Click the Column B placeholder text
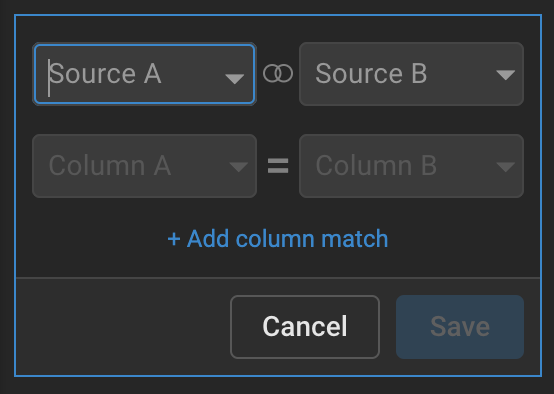 [376, 165]
